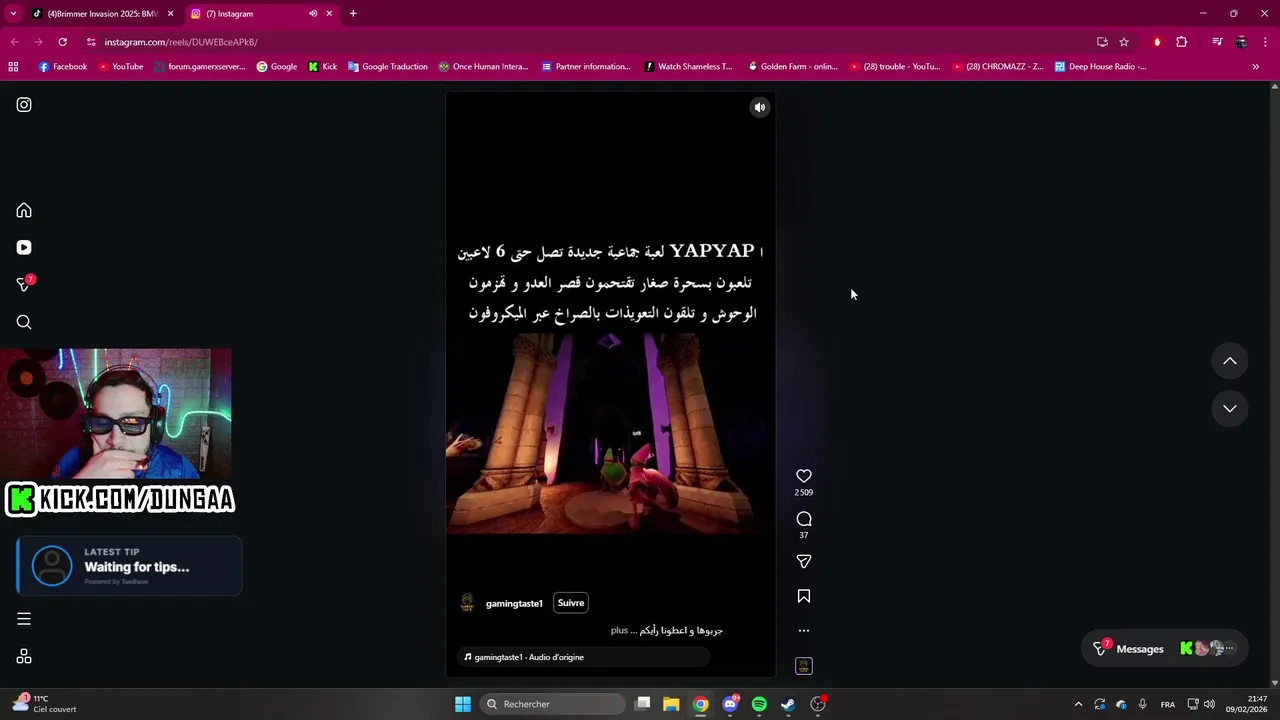Open the weather widget showing 11°C
This screenshot has height=720, width=1280.
[45, 704]
